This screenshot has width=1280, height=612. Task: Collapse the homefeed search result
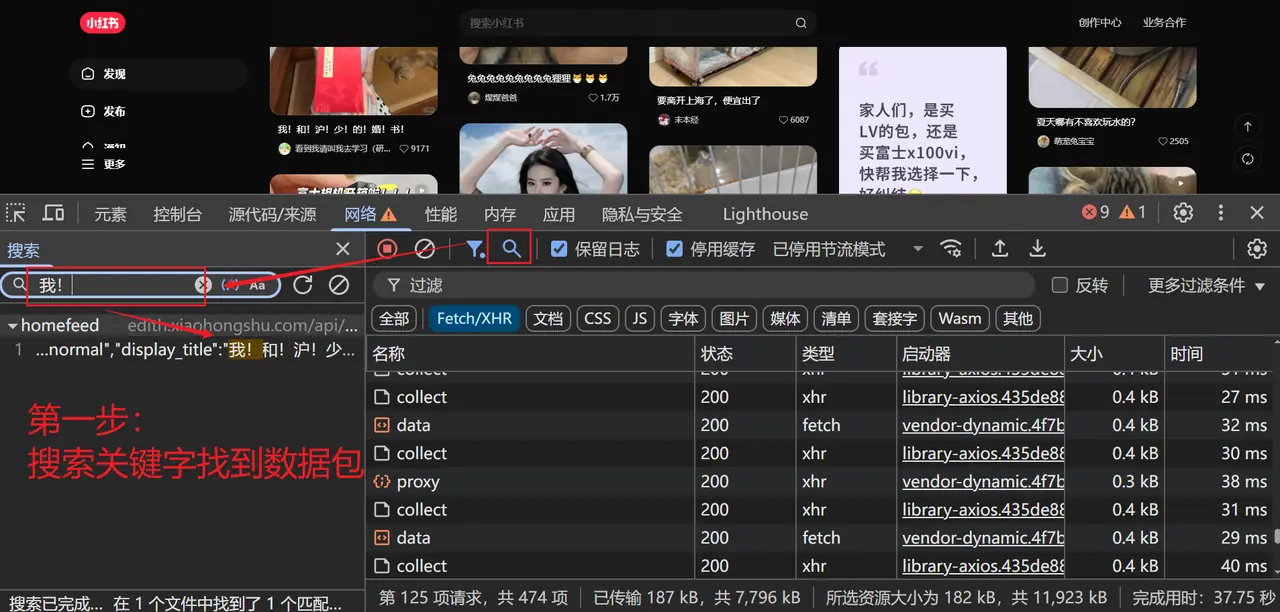(12, 326)
